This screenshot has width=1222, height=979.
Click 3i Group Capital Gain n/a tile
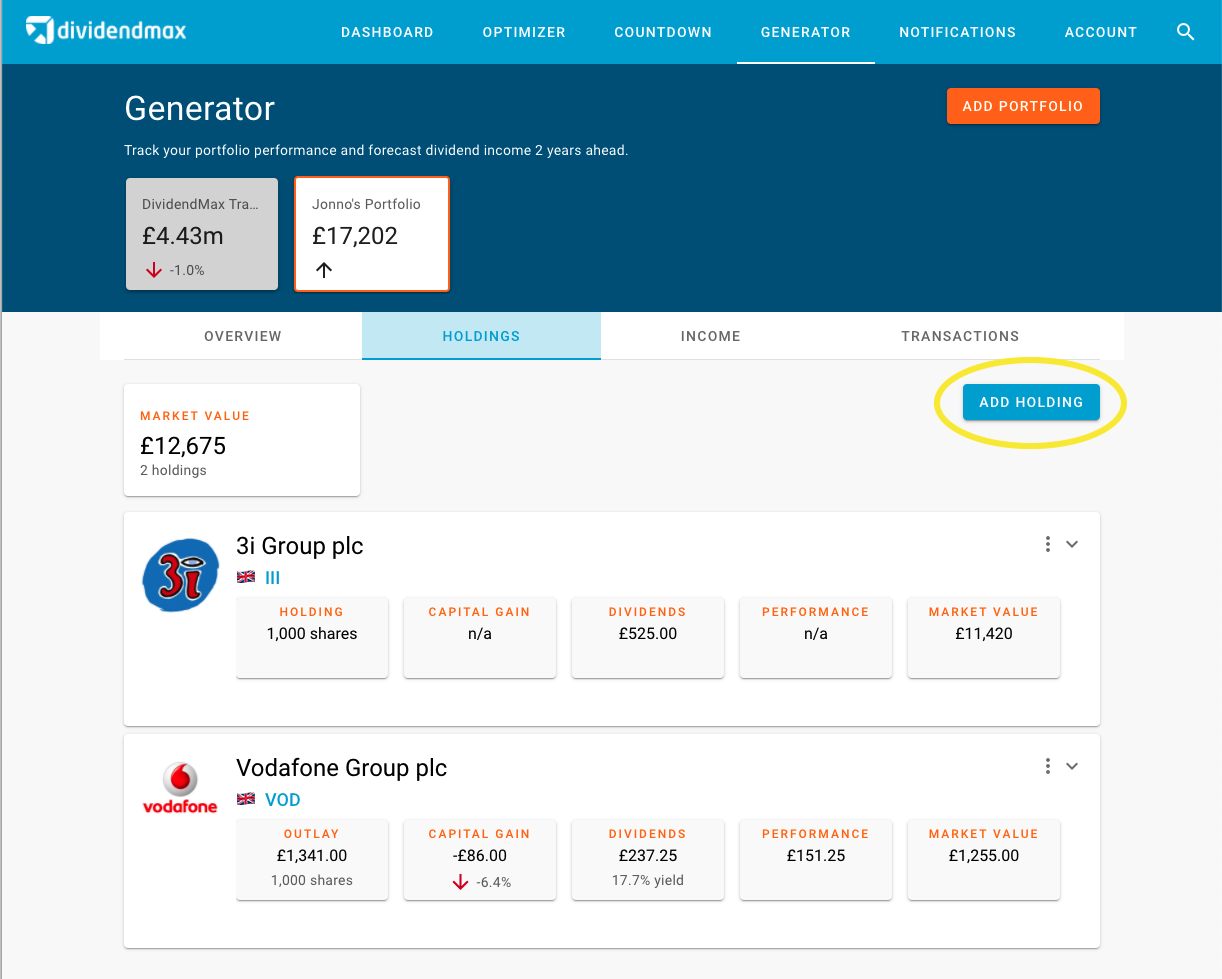coord(480,638)
